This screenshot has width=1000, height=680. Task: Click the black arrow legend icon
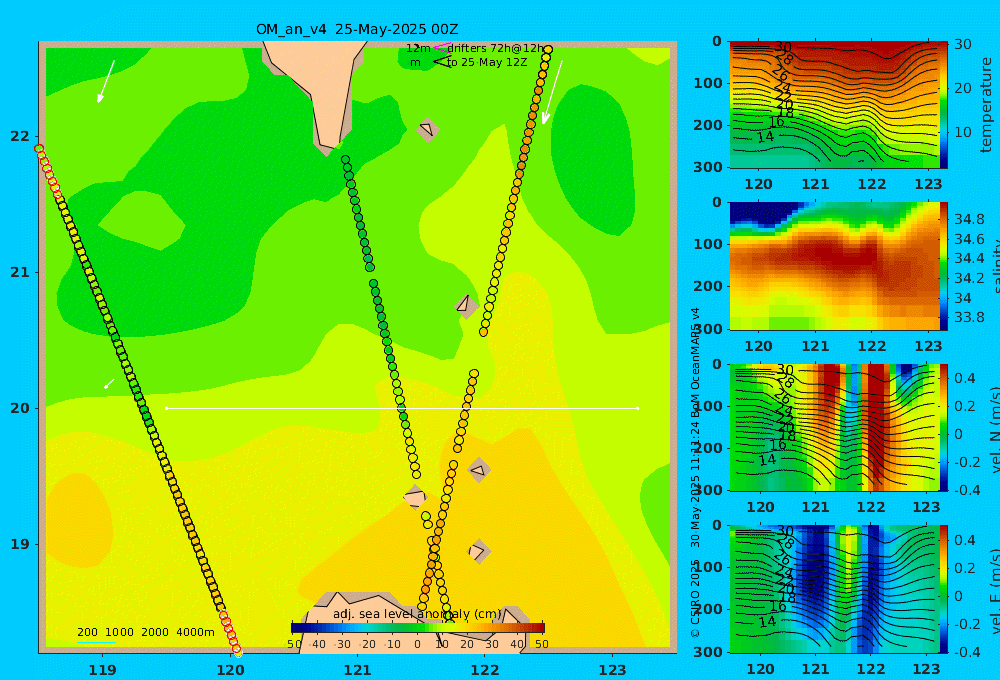coord(441,61)
